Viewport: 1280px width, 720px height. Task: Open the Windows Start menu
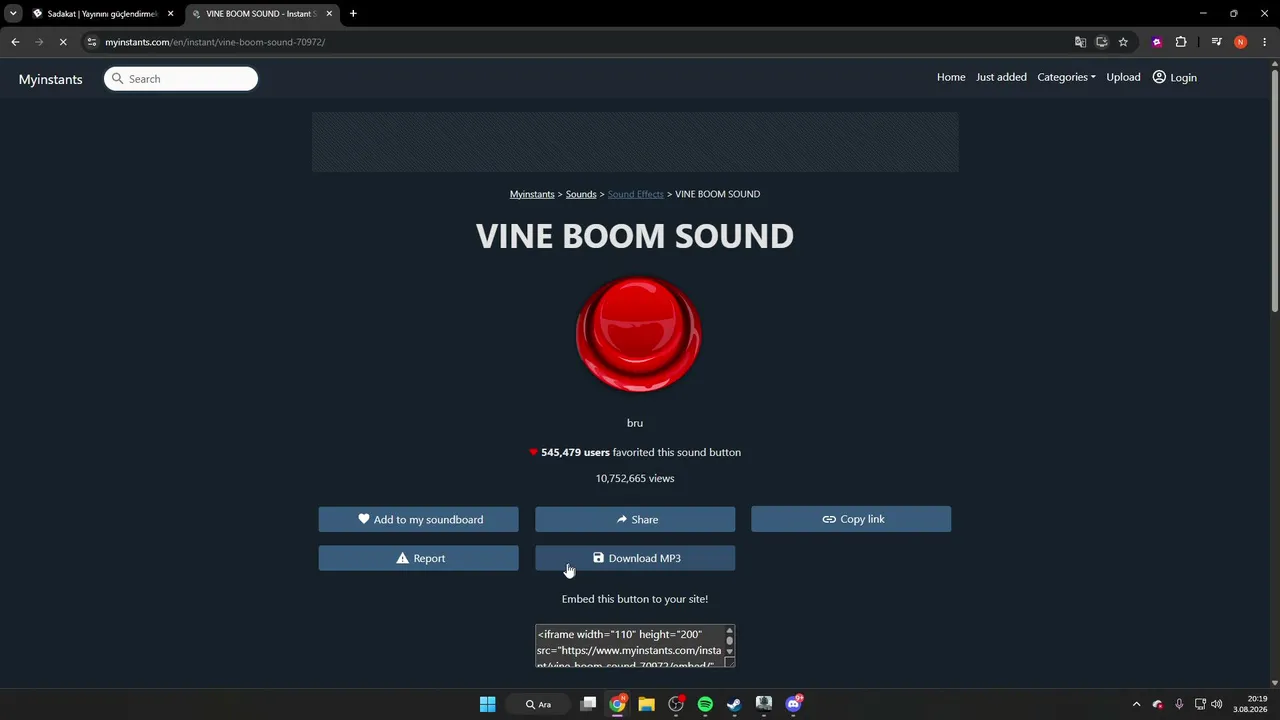coord(487,704)
